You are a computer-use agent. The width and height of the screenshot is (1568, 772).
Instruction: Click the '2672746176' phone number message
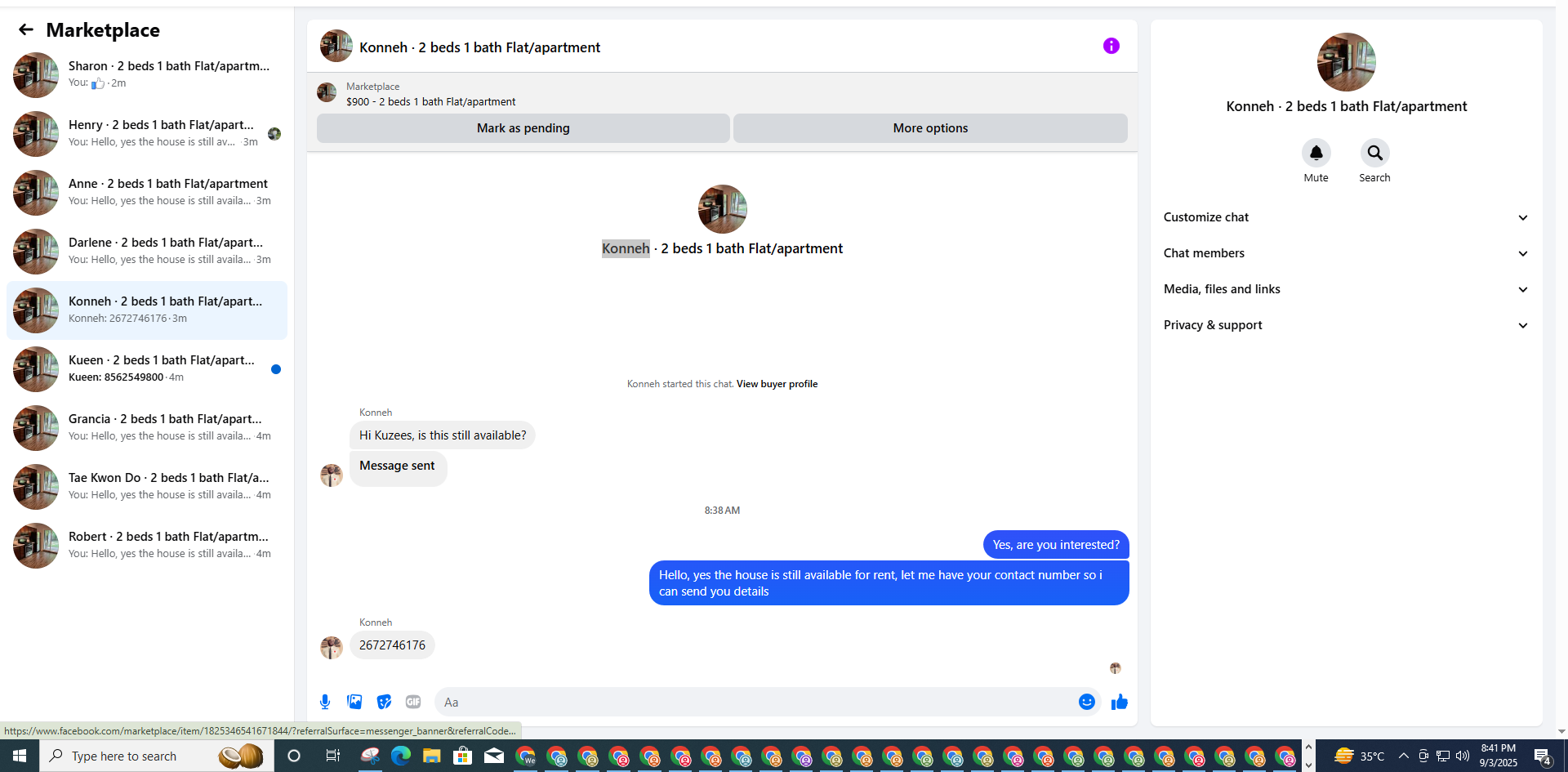pos(392,645)
